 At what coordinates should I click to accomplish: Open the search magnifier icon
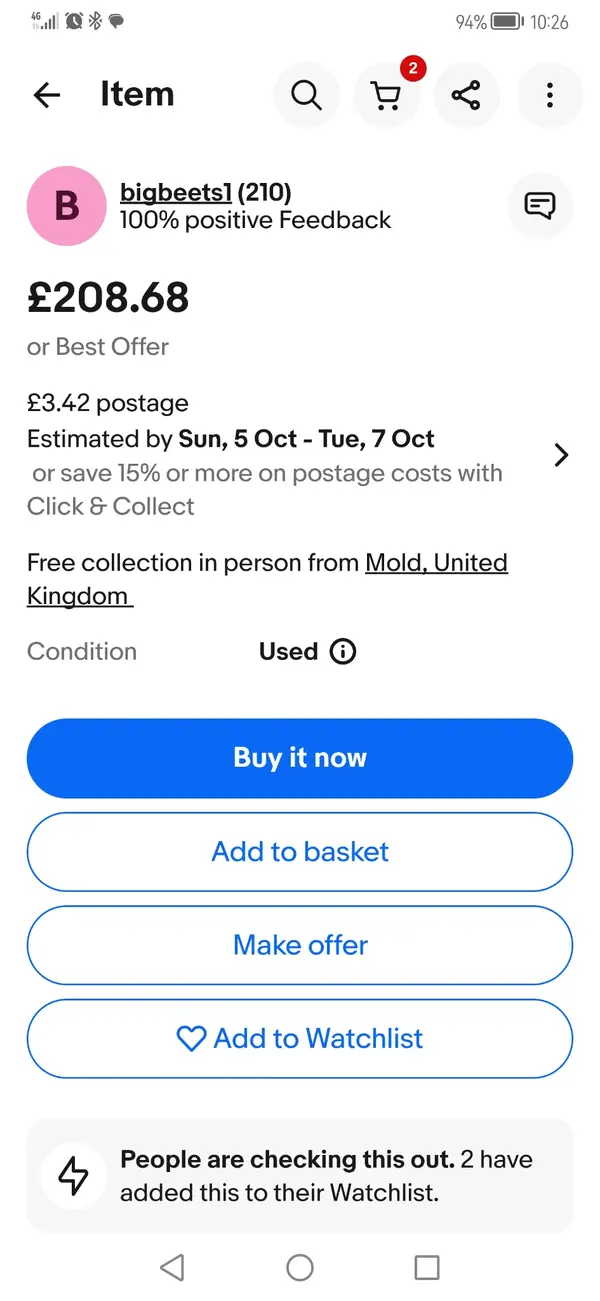pos(306,95)
